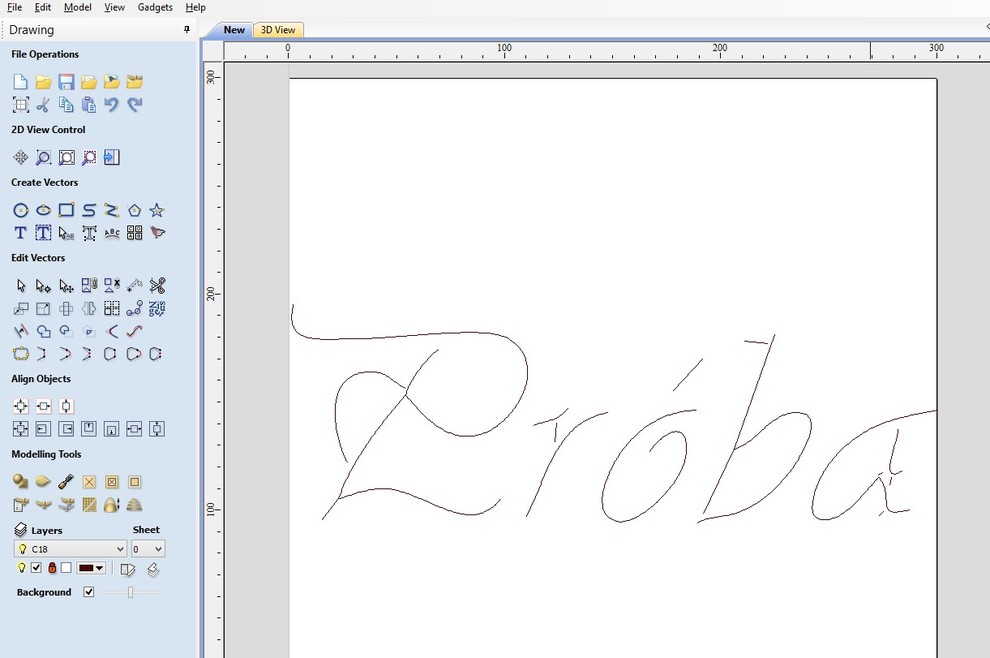990x658 pixels.
Task: Click the Weld vectors icon
Action: tap(43, 331)
